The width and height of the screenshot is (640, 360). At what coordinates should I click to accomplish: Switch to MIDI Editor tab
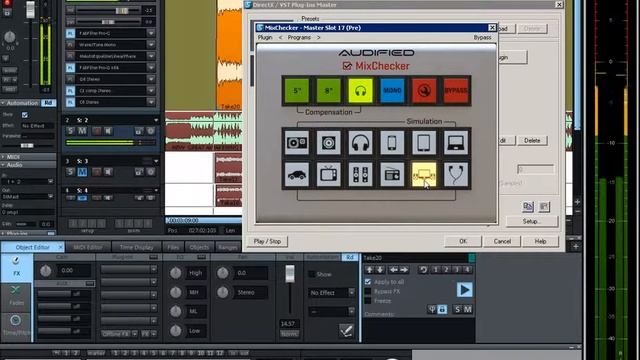click(x=88, y=247)
